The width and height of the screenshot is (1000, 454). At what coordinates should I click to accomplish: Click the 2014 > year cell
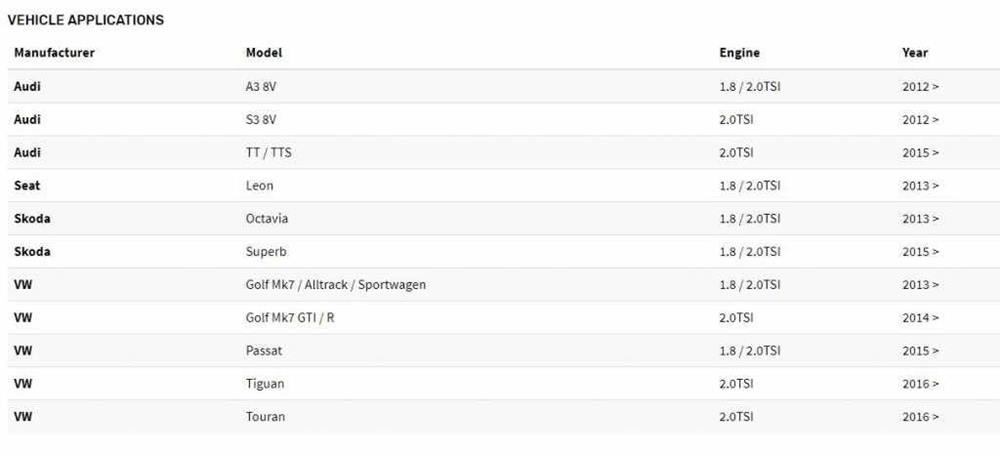pos(920,318)
